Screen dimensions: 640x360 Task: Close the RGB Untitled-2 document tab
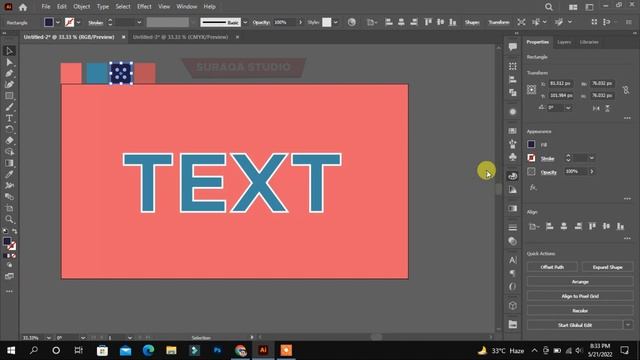(123, 37)
